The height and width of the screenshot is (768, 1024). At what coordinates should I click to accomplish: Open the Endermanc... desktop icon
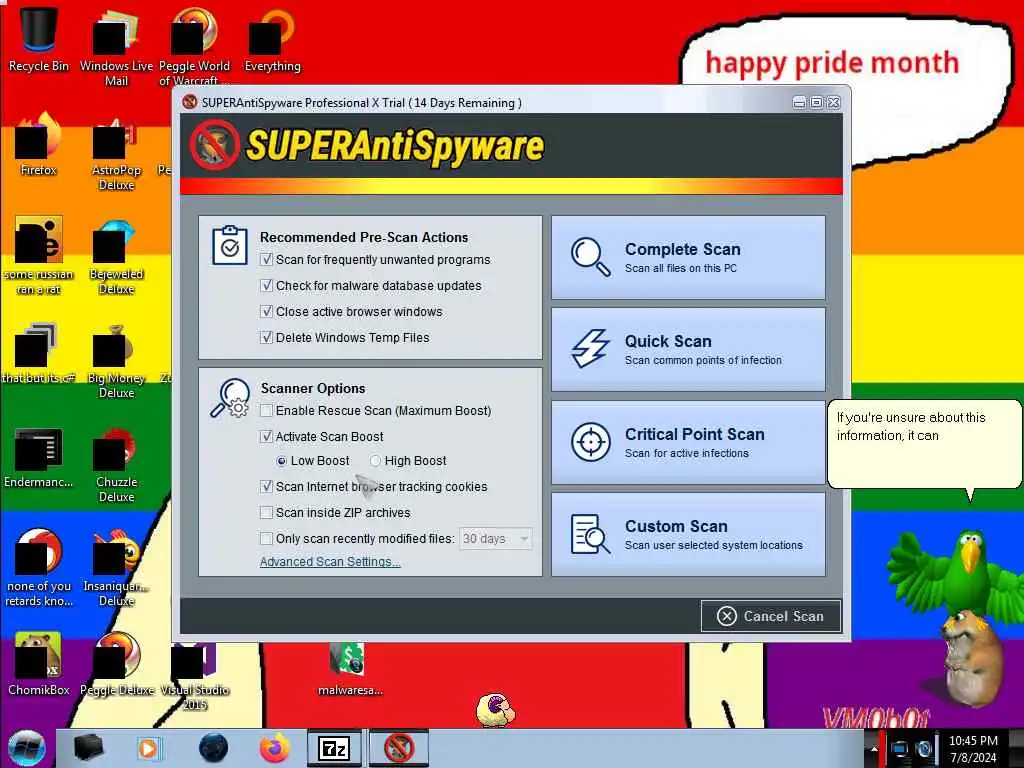click(x=39, y=457)
